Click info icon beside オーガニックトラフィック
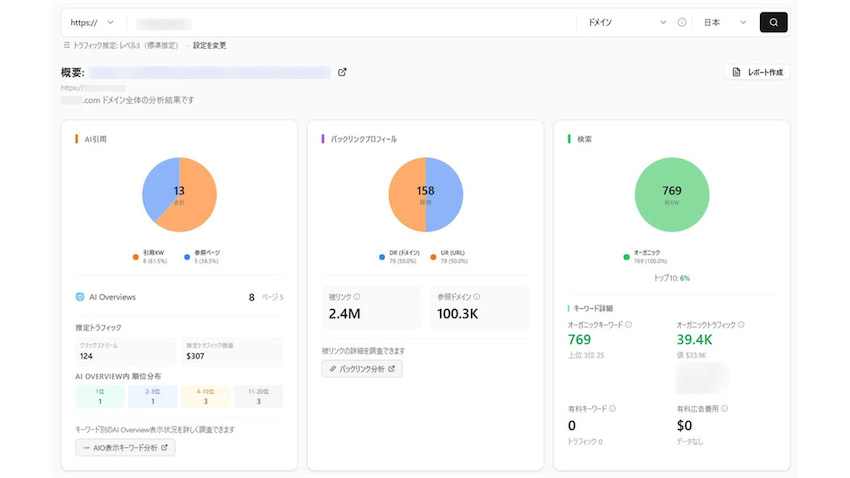 741,325
